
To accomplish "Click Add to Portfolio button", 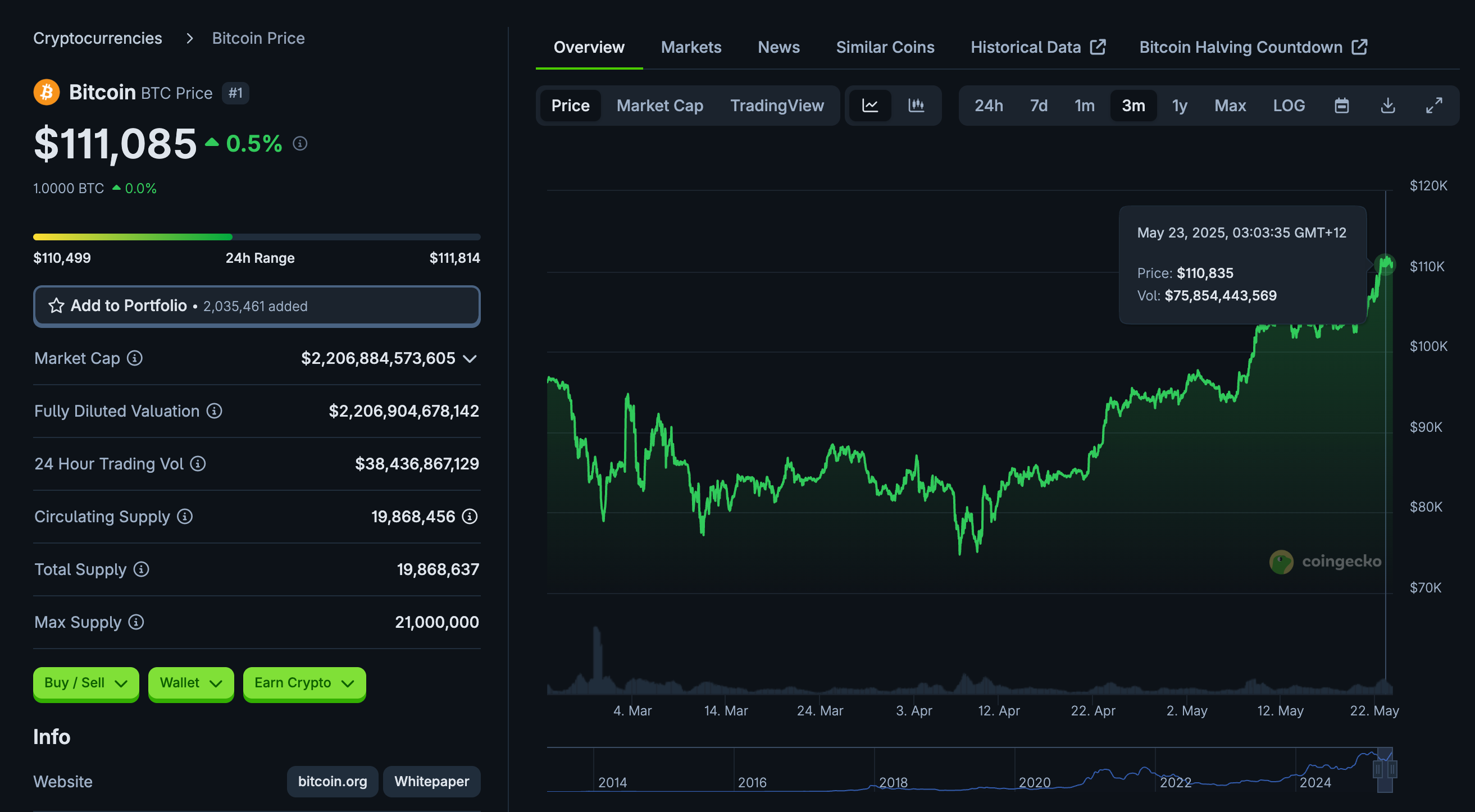I will pos(257,307).
